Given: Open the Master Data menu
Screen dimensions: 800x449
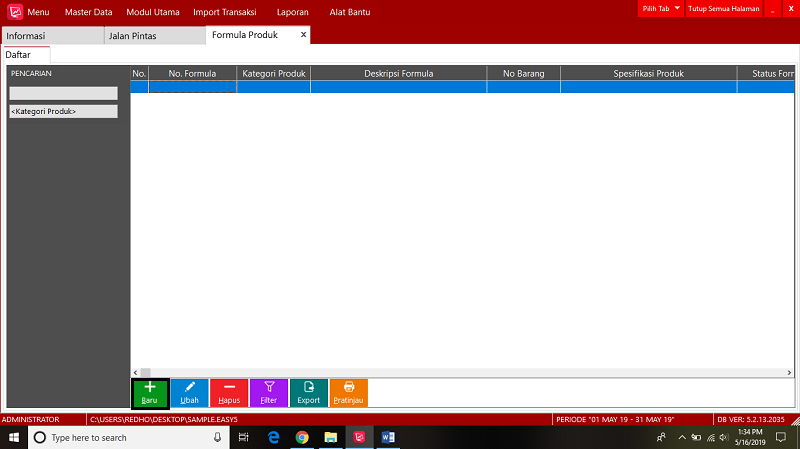Looking at the screenshot, I should coord(88,12).
